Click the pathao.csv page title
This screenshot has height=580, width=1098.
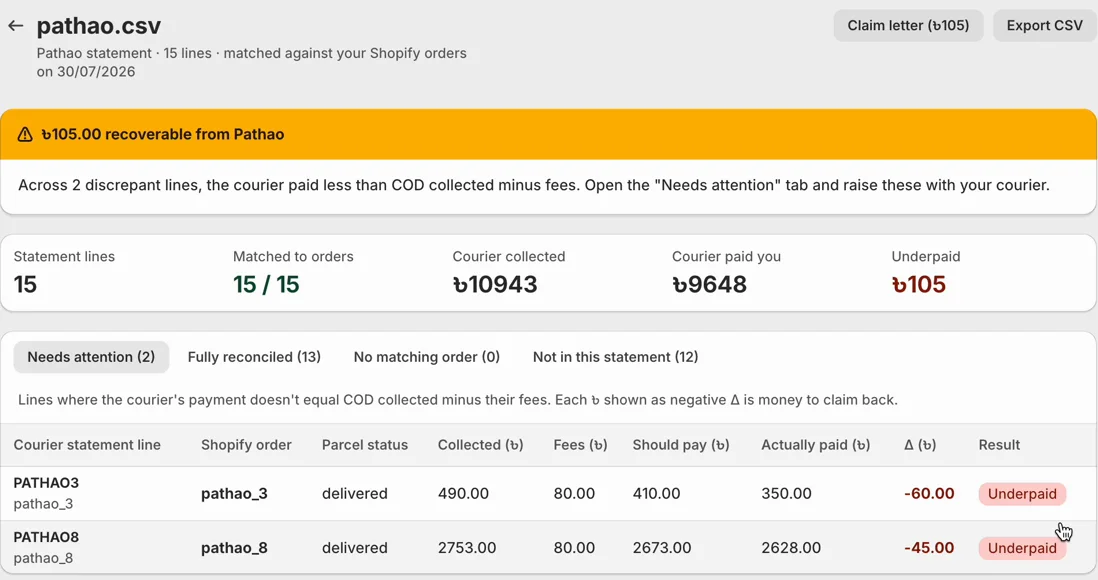point(99,26)
